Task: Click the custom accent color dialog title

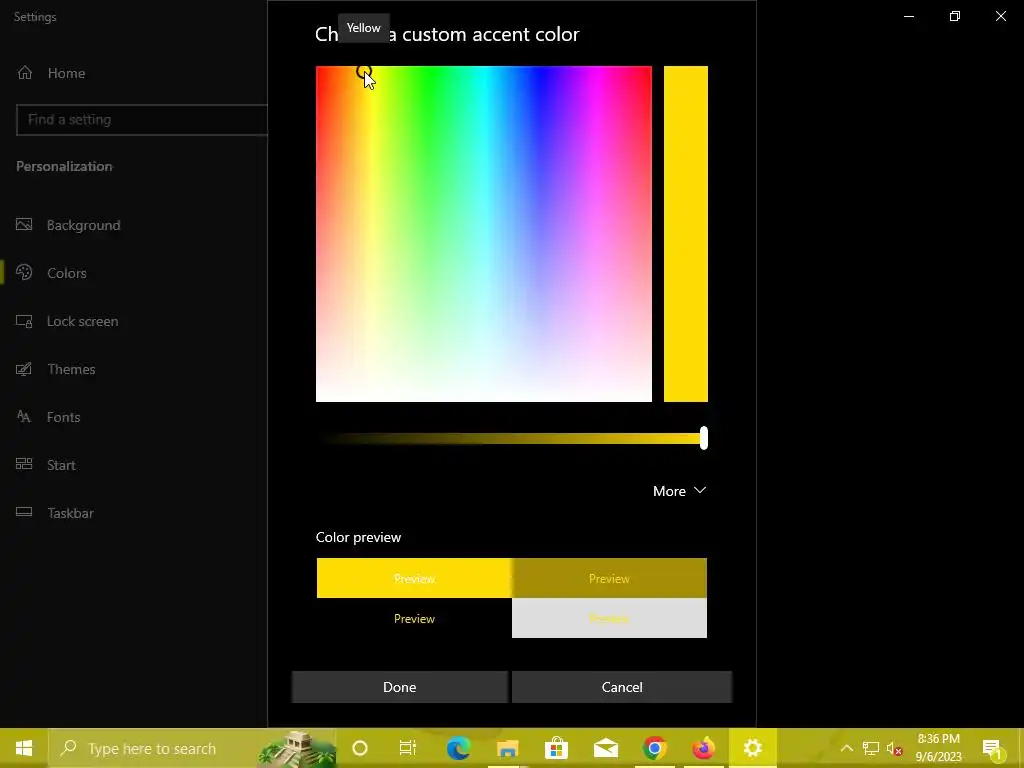Action: pyautogui.click(x=447, y=34)
